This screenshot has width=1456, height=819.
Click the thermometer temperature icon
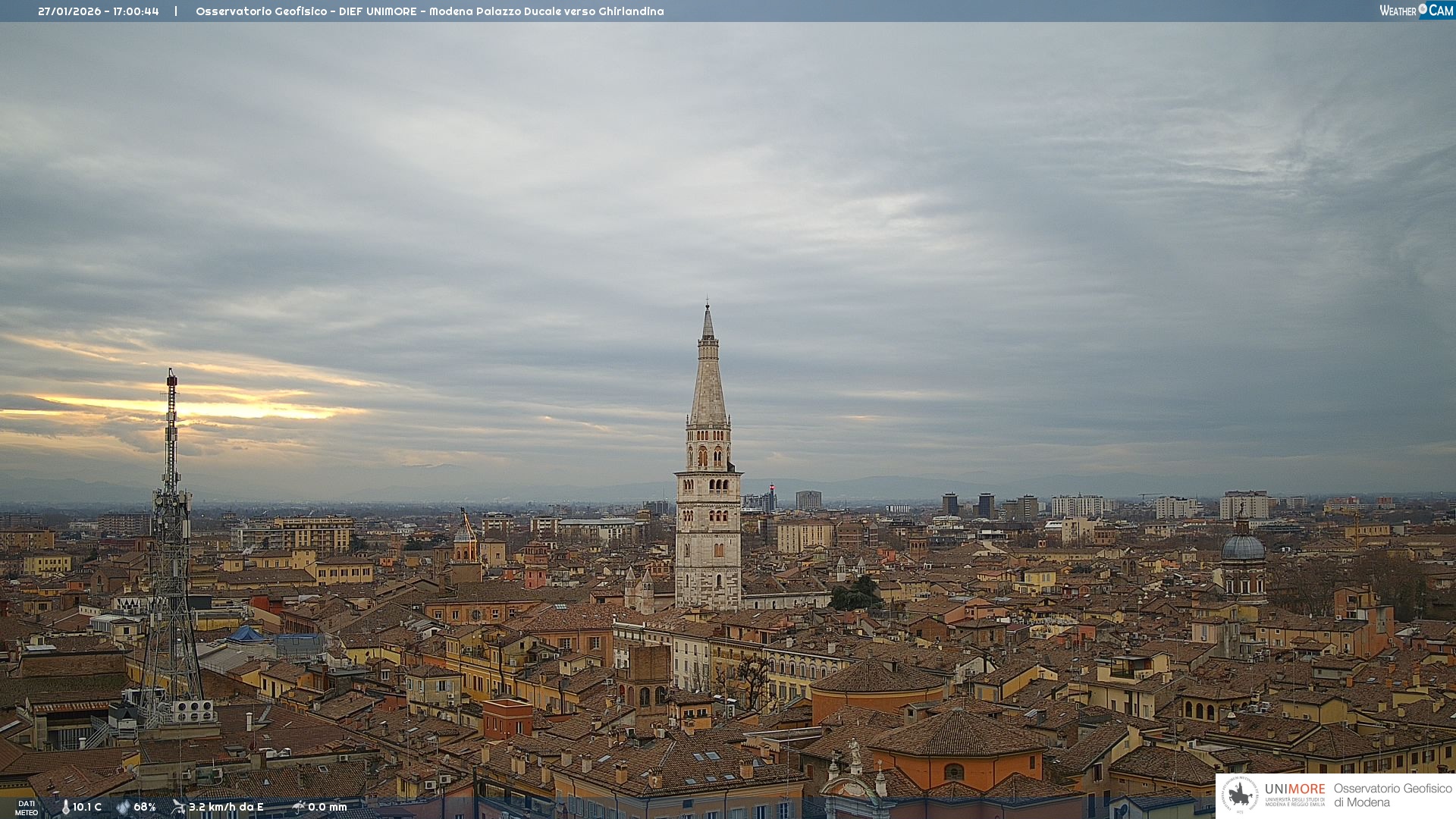pos(65,807)
